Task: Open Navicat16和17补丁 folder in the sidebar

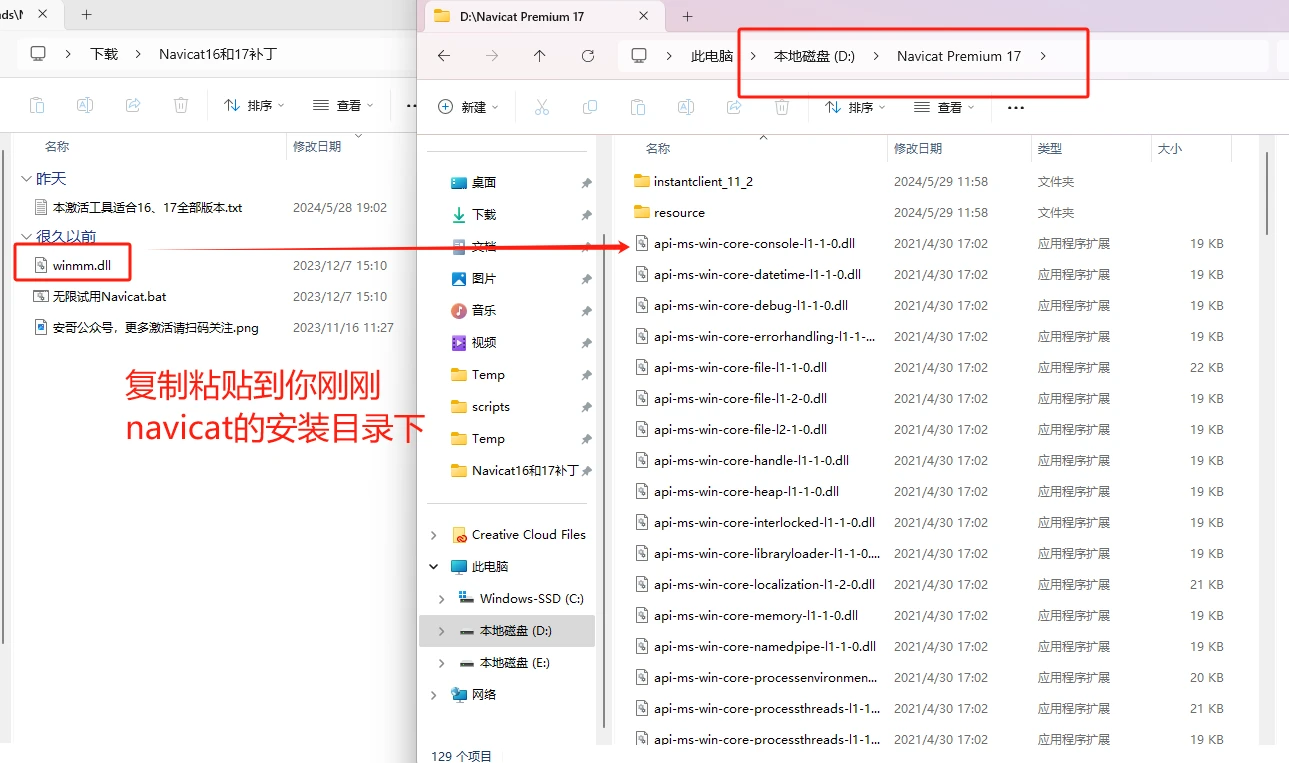Action: [525, 471]
